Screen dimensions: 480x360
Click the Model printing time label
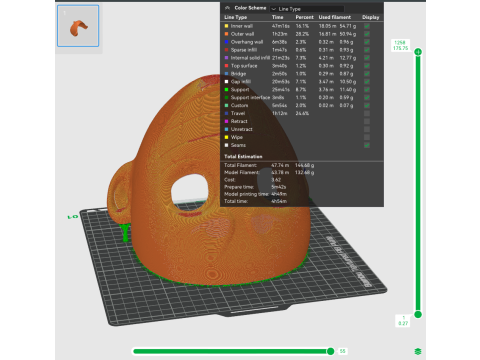pyautogui.click(x=246, y=194)
